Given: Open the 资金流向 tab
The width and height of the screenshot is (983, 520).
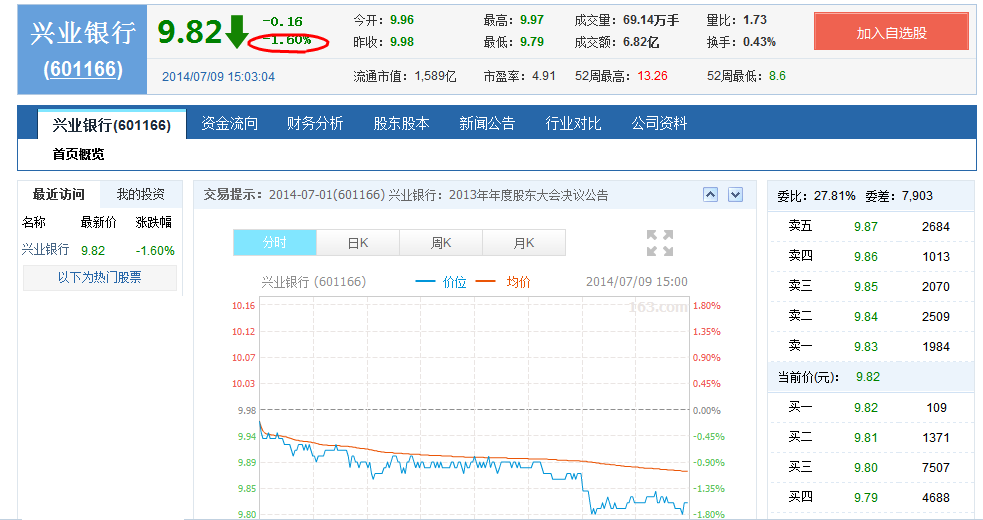Looking at the screenshot, I should [229, 124].
